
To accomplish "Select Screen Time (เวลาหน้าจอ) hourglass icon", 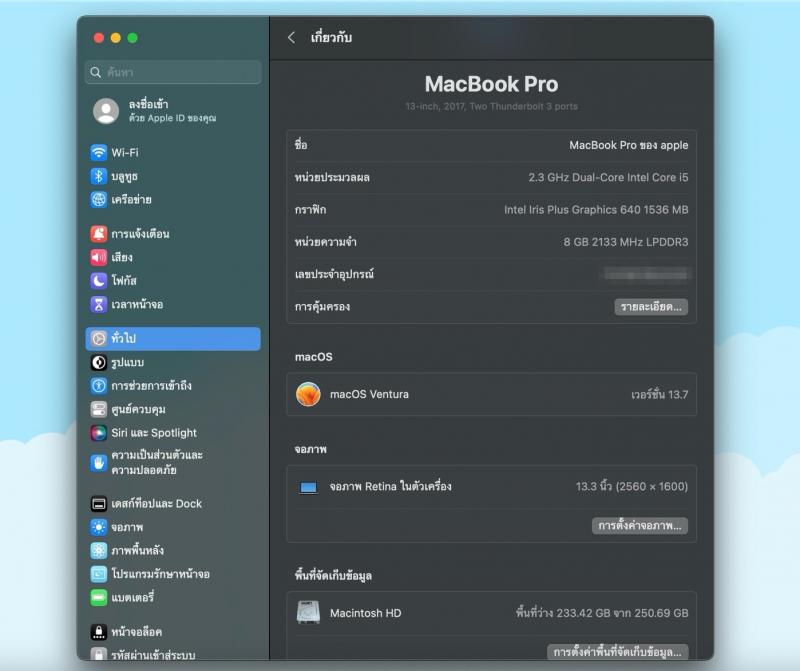I will (99, 304).
